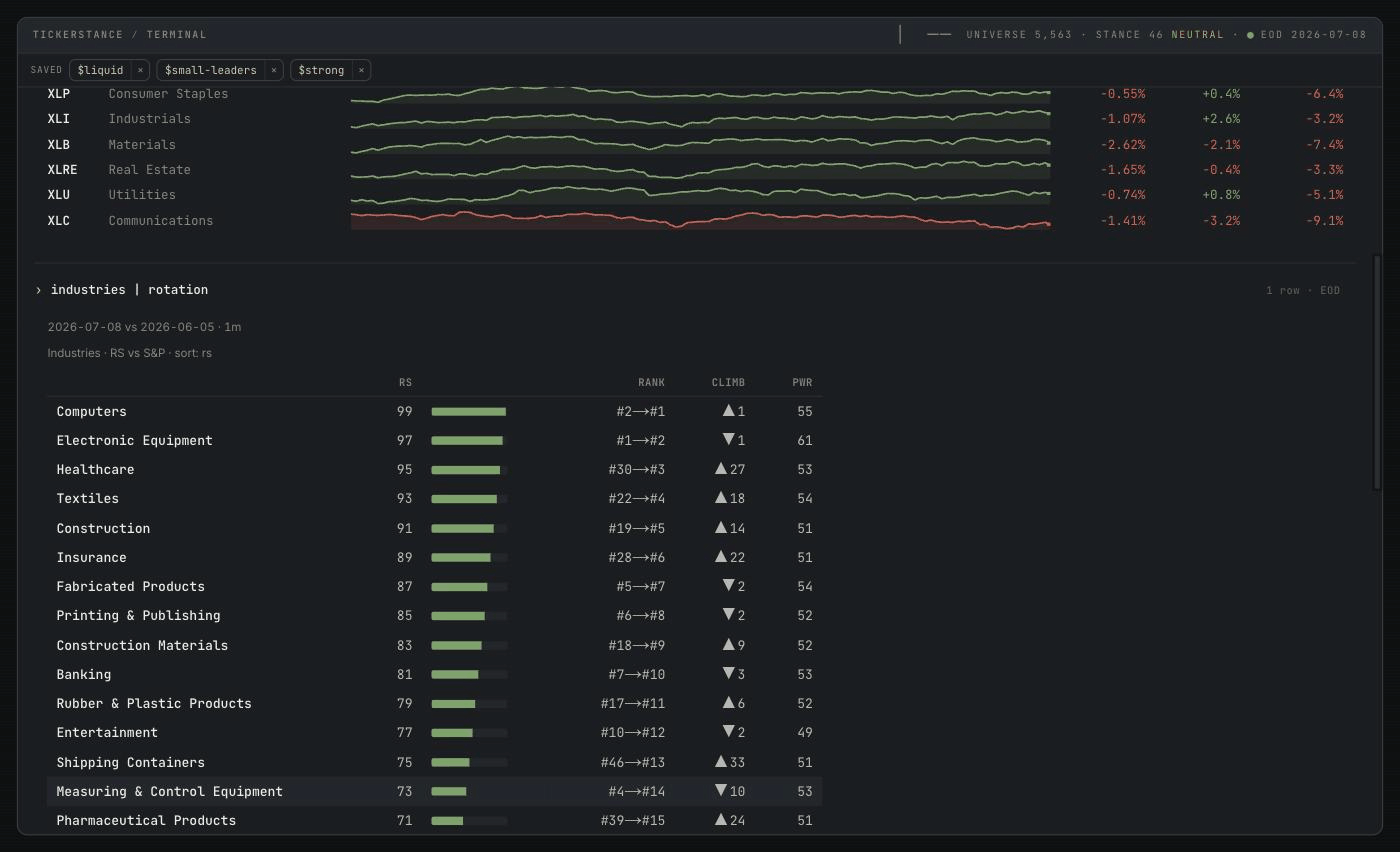This screenshot has height=852, width=1400.
Task: Click the XLC red sparkline chart
Action: point(700,220)
